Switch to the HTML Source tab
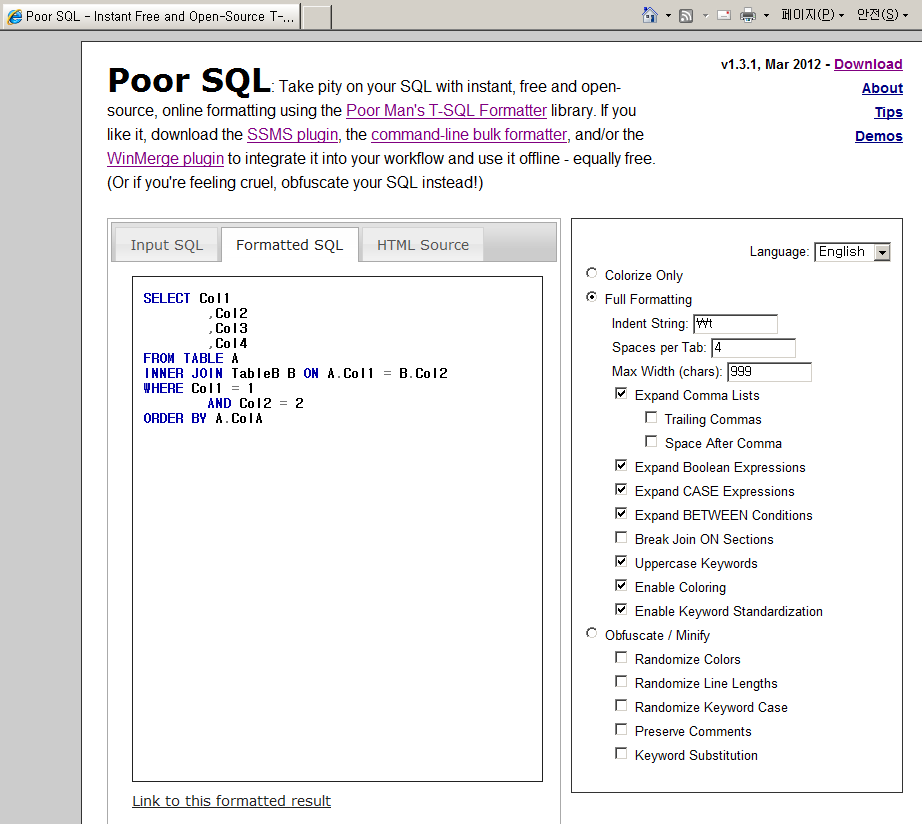The height and width of the screenshot is (824, 922). [x=423, y=245]
